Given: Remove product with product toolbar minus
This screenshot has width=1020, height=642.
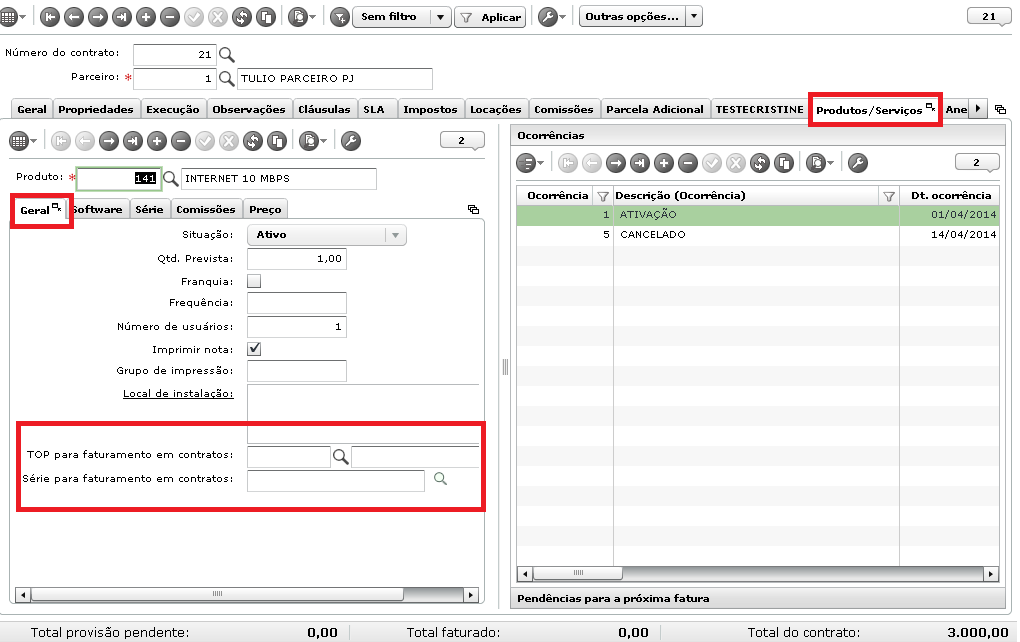Looking at the screenshot, I should [181, 140].
